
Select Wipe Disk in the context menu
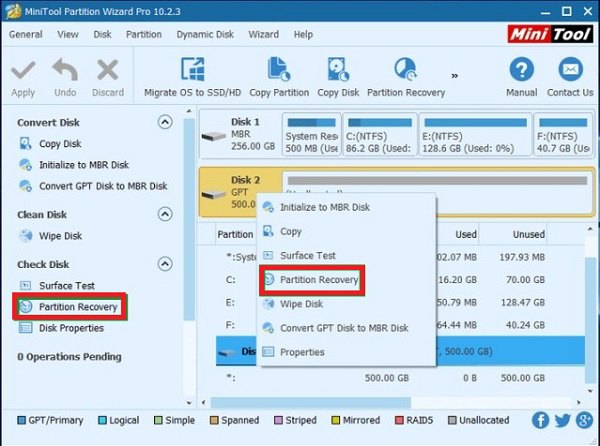coord(301,304)
